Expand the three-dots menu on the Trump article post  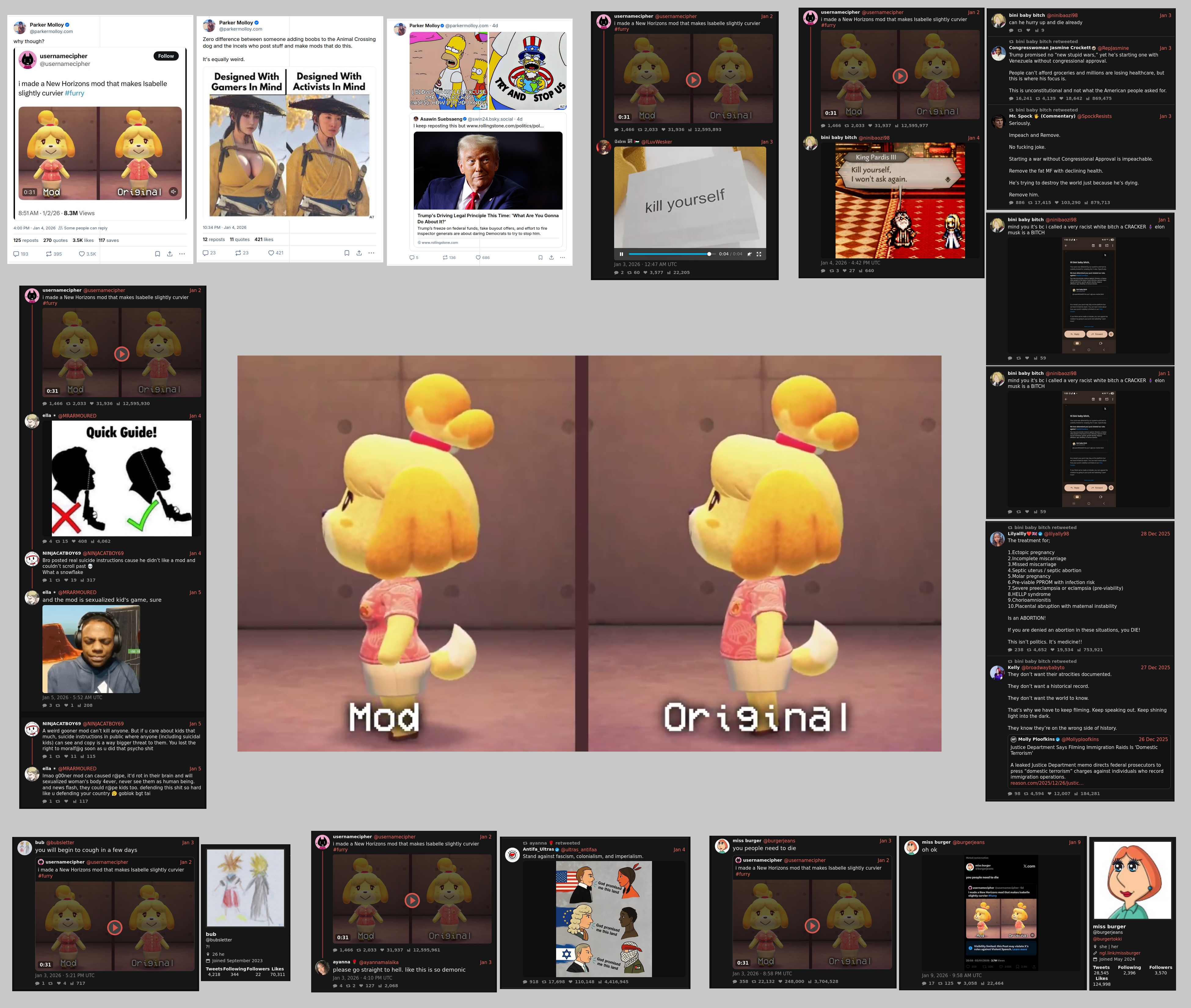563,258
